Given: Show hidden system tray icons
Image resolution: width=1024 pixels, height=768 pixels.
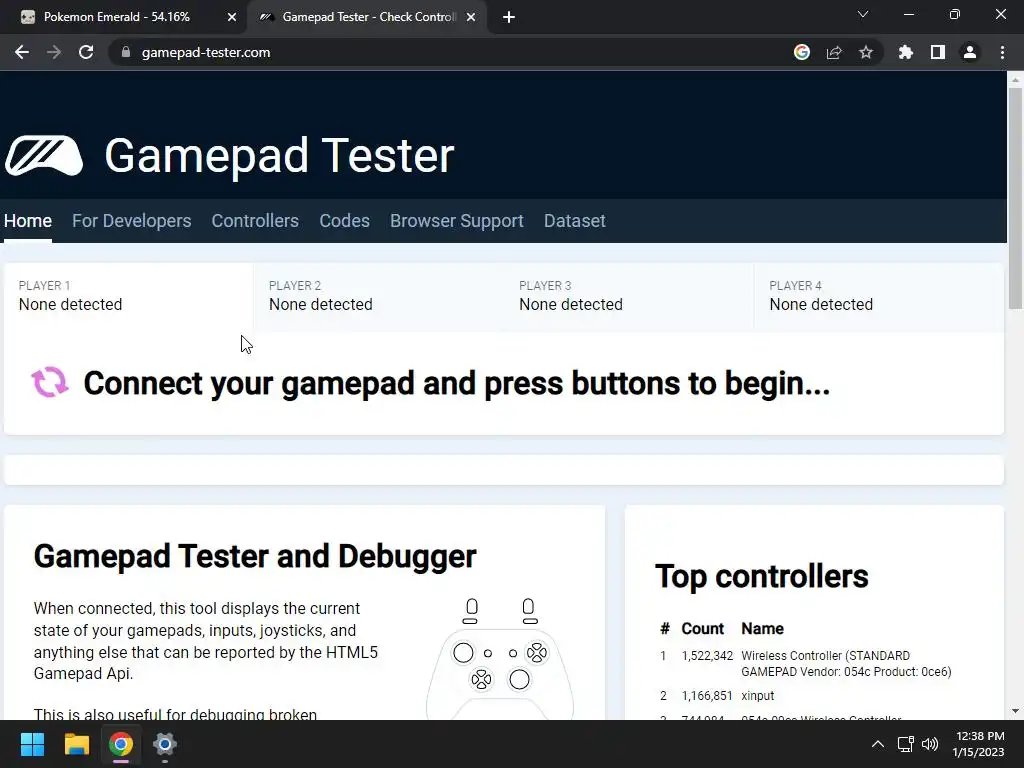Looking at the screenshot, I should point(878,744).
